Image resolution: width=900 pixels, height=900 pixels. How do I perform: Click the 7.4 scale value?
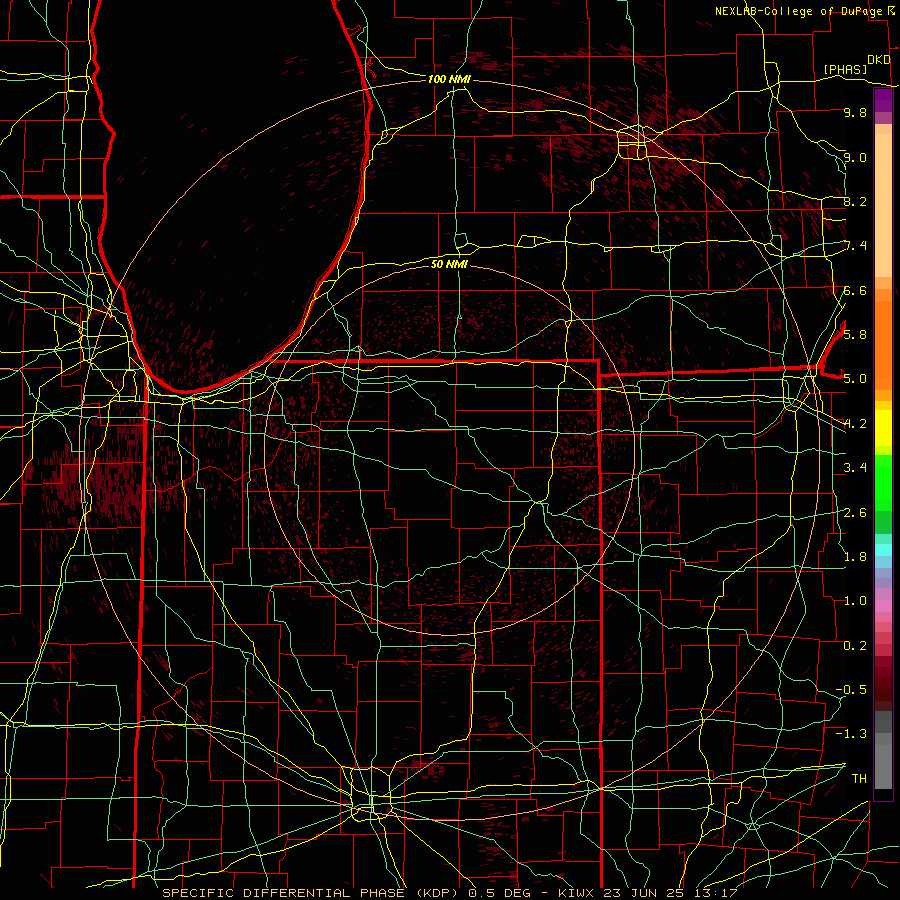(x=855, y=246)
